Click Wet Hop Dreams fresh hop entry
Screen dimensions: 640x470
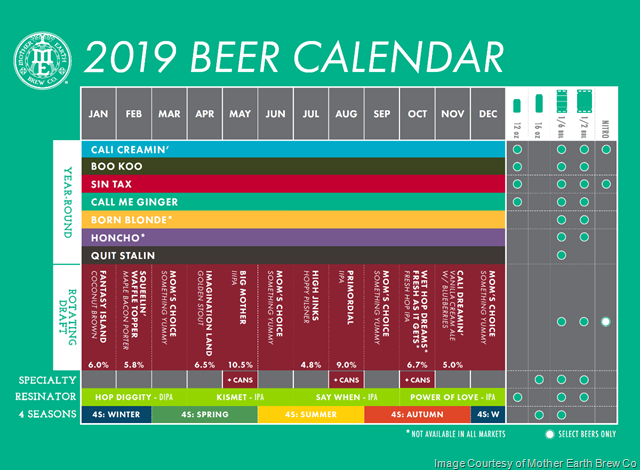tap(417, 317)
